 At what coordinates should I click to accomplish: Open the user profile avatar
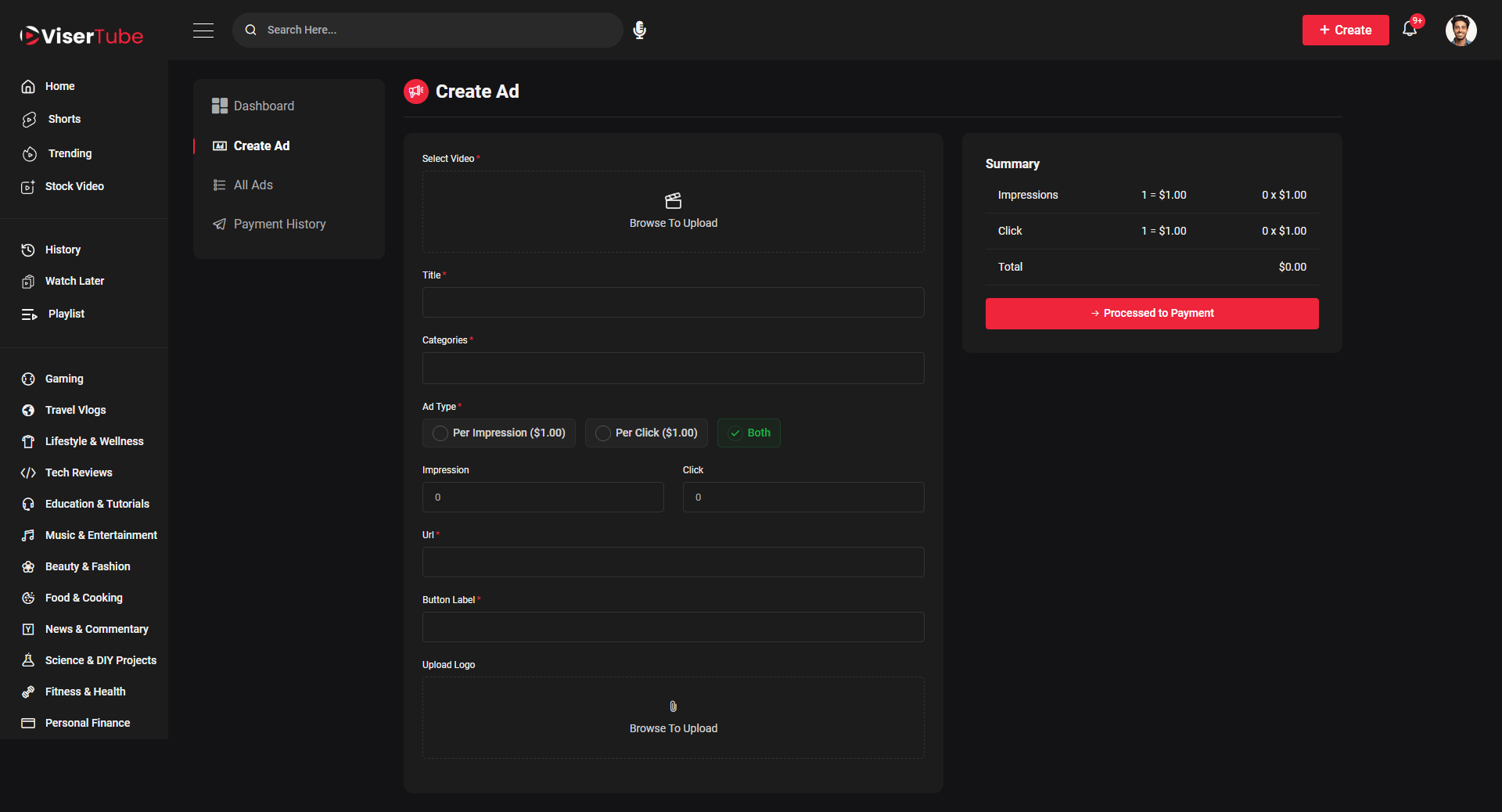(x=1461, y=31)
